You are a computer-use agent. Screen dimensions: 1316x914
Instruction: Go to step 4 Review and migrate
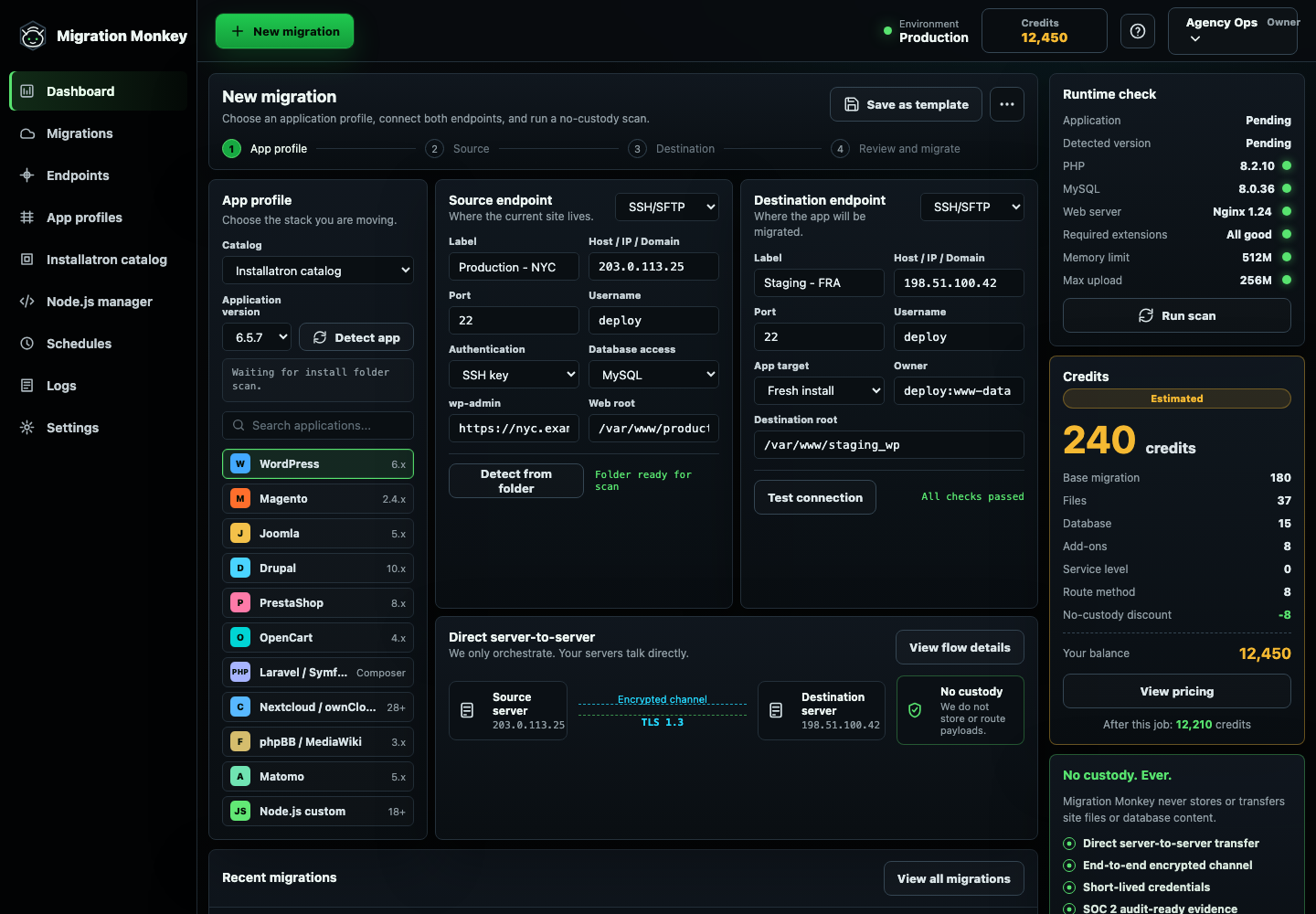point(896,148)
